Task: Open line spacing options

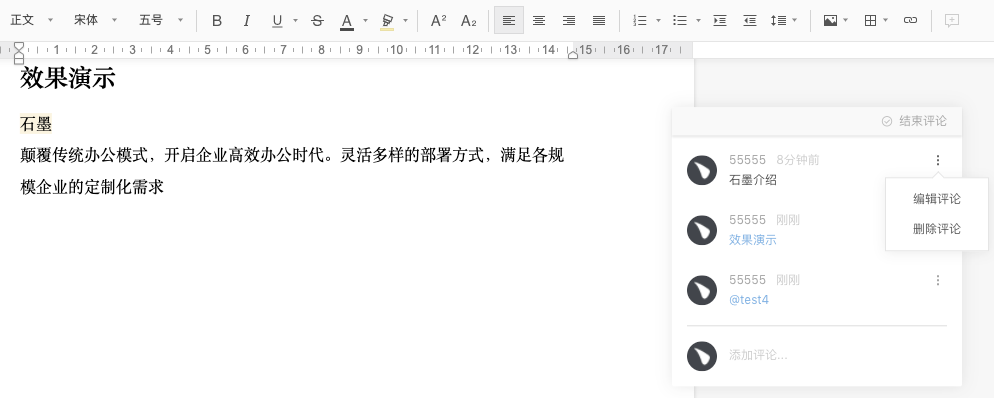Action: (x=778, y=20)
